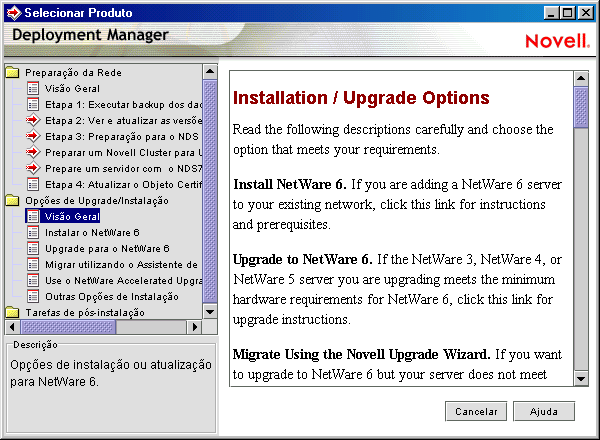This screenshot has height=440, width=600.
Task: Click the document icon beside Instalar o NetWare 6
Action: [33, 233]
